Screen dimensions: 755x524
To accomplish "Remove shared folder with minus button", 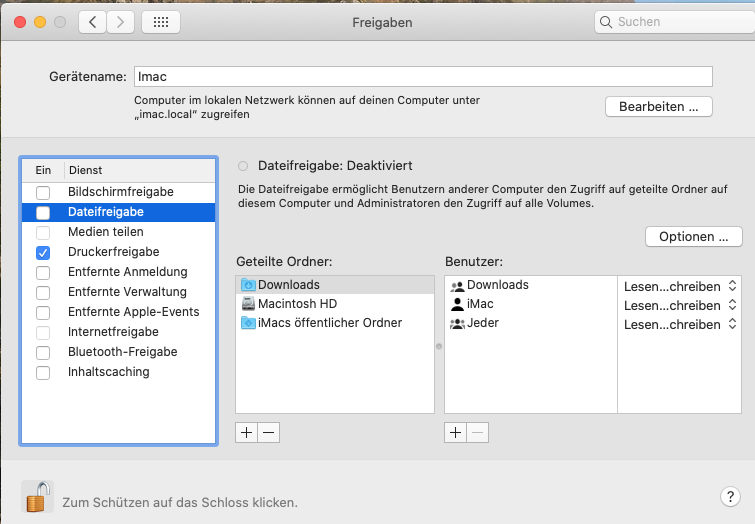I will tap(269, 432).
